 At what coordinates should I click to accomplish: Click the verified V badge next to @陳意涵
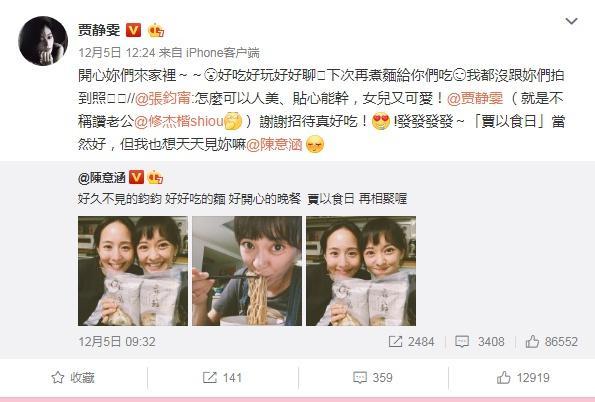(x=136, y=177)
